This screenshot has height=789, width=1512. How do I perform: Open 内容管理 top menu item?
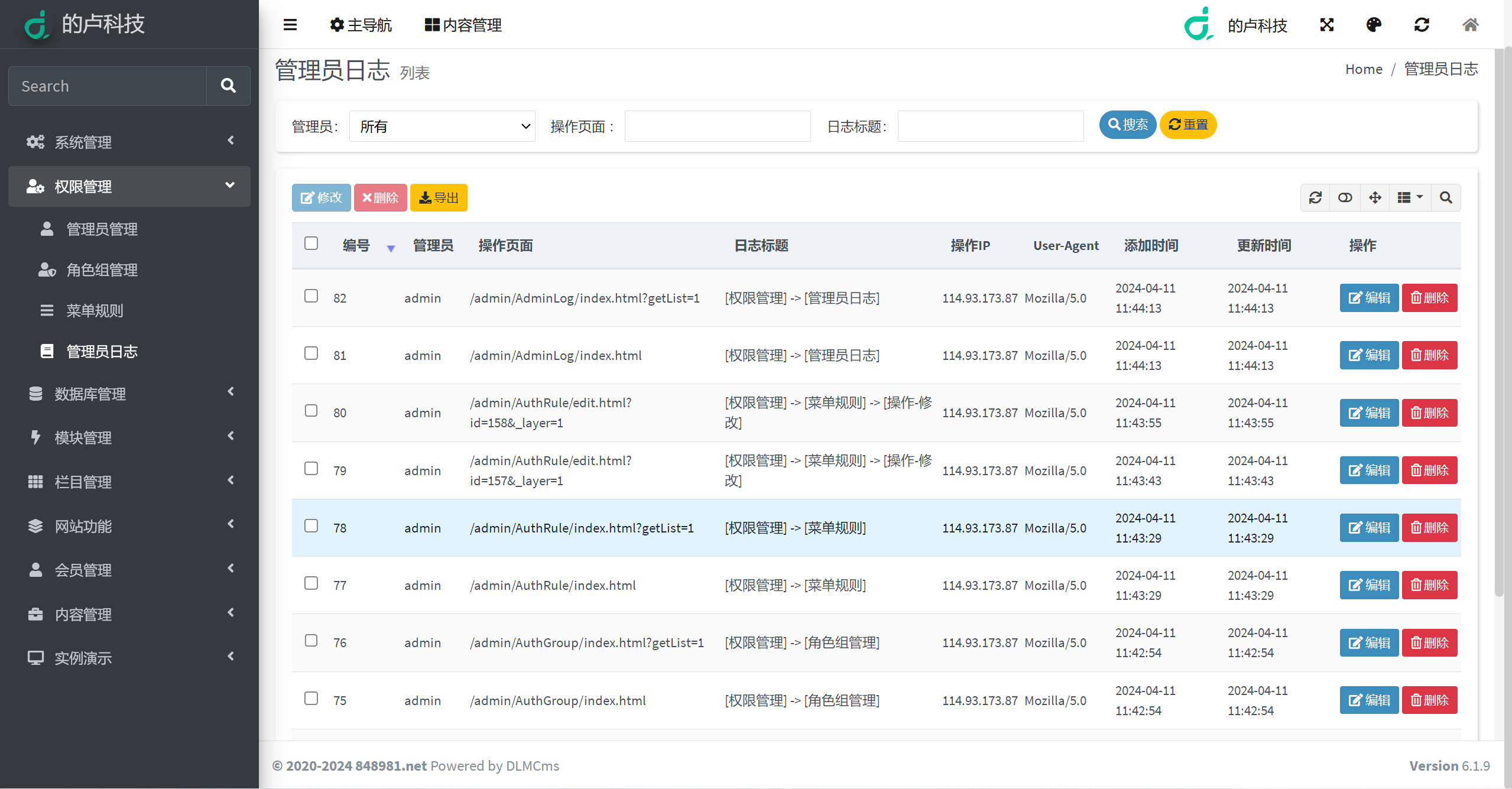coord(463,25)
